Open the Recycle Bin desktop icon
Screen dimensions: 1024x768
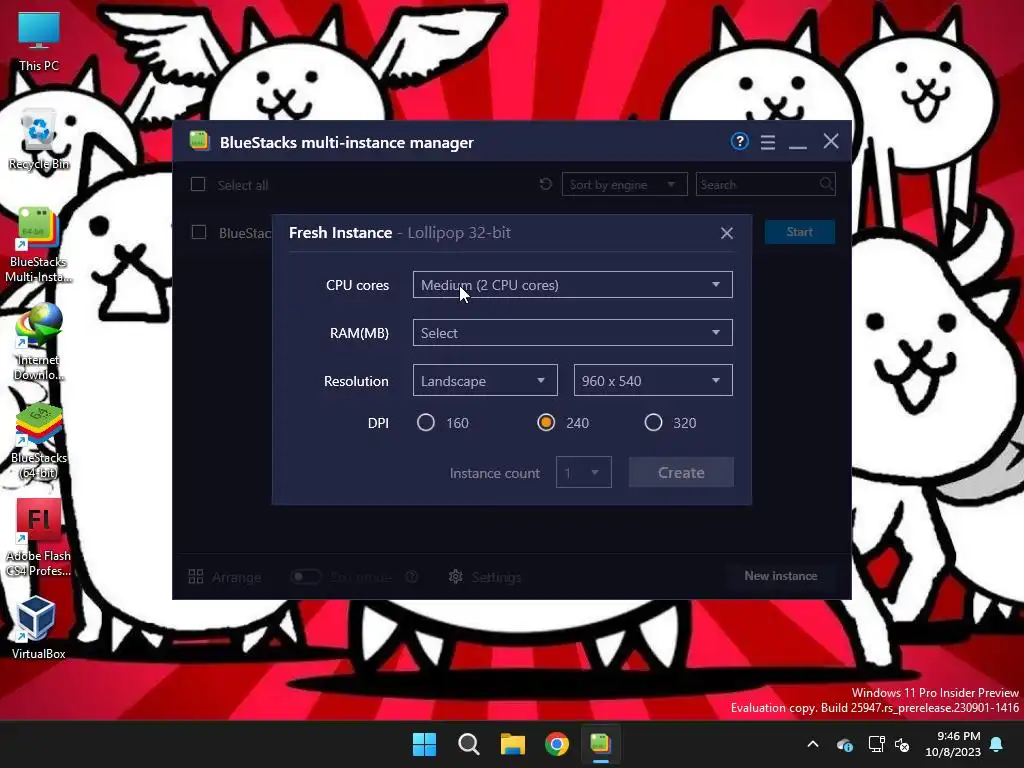tap(39, 140)
